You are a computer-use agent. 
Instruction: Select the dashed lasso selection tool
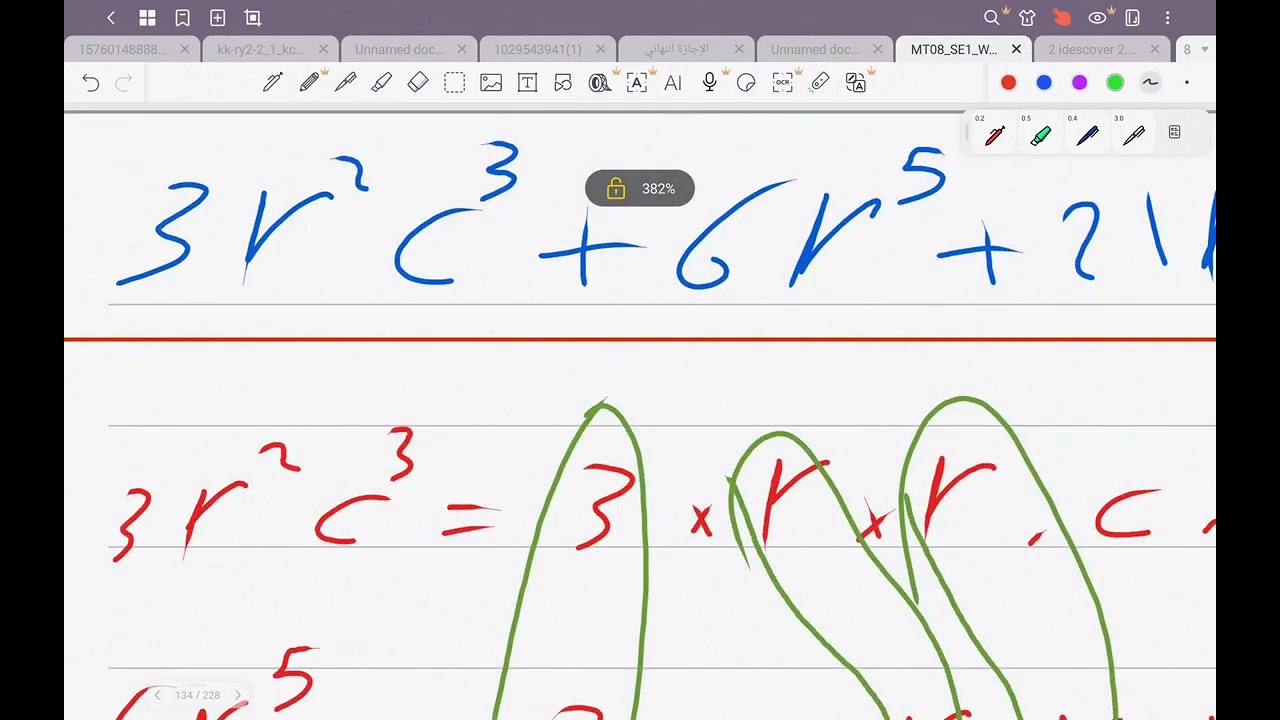(x=454, y=83)
